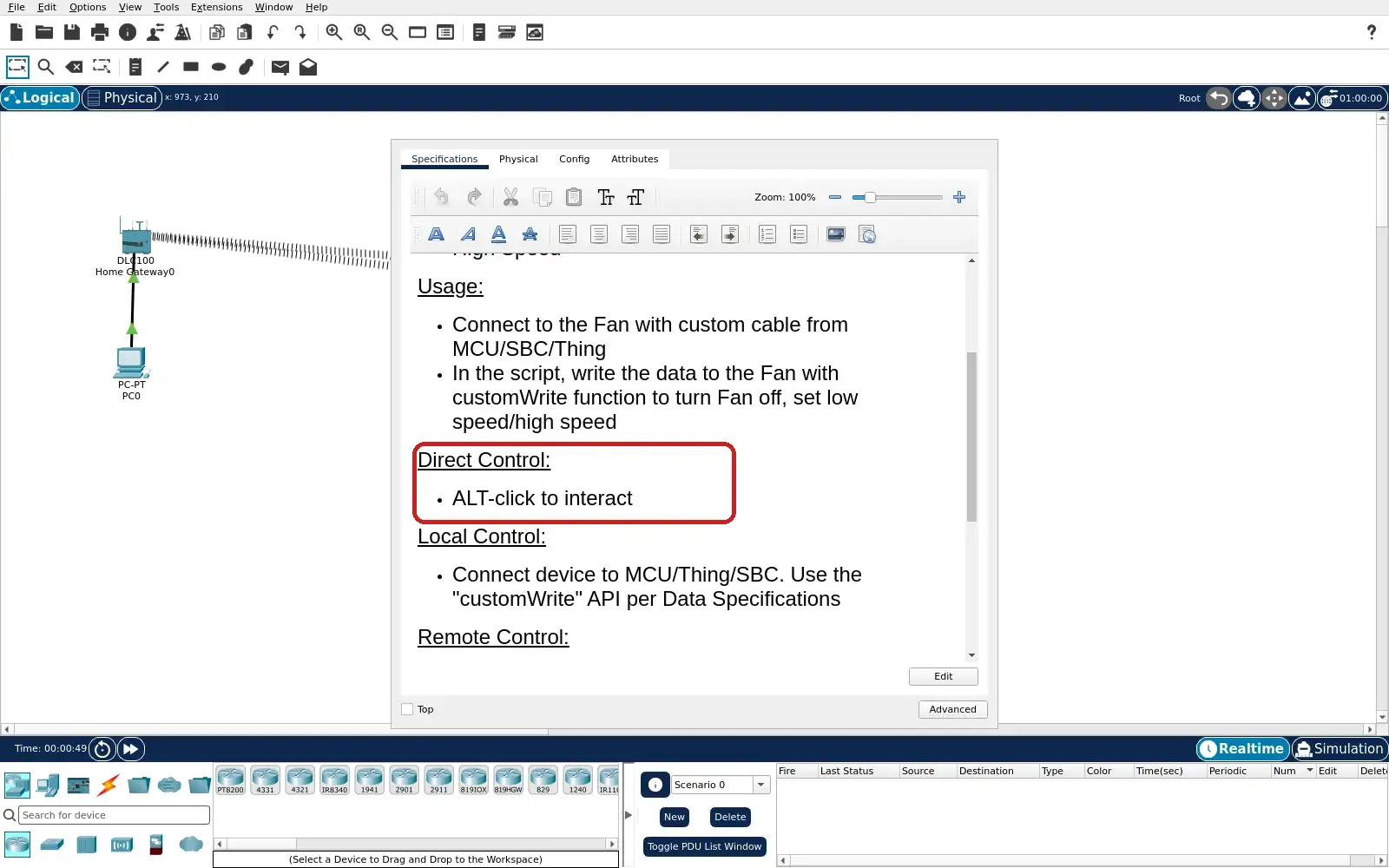Open the Tools menu
1389x868 pixels.
click(x=166, y=7)
